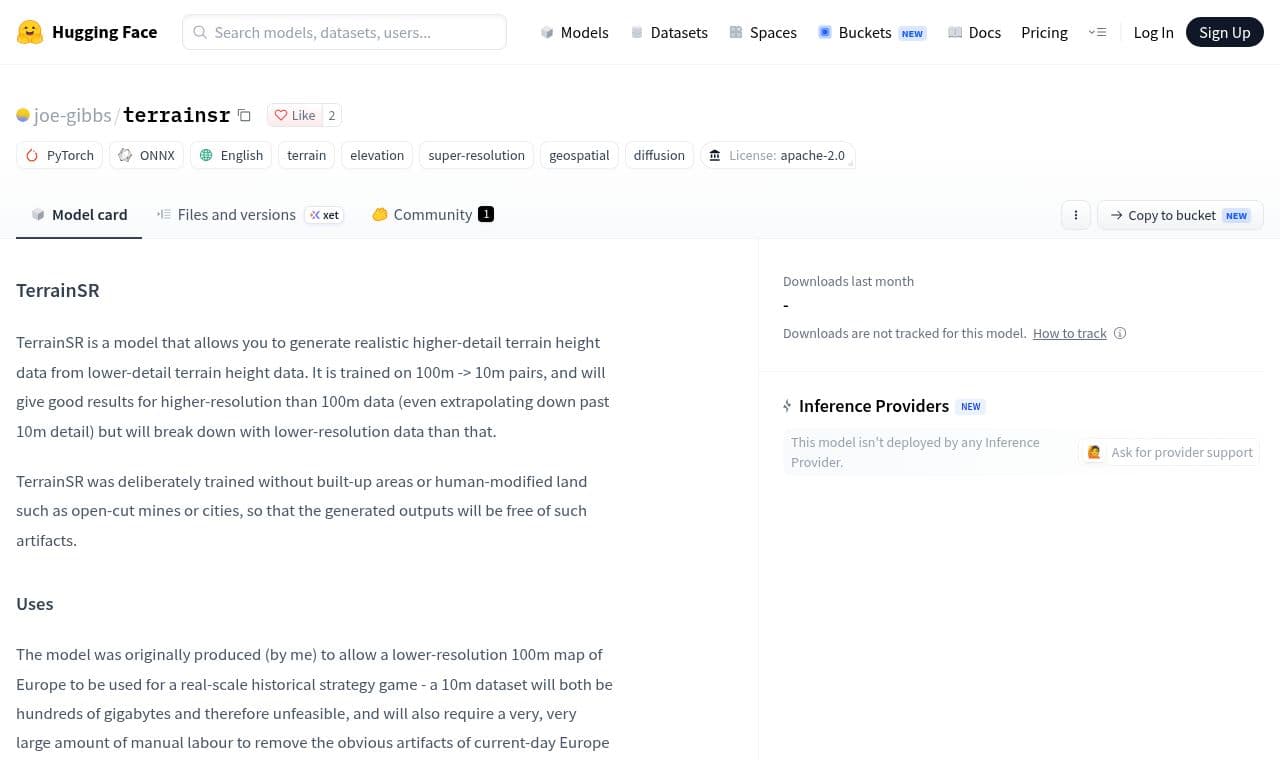Click Log In
The width and height of the screenshot is (1280, 760).
1153,32
